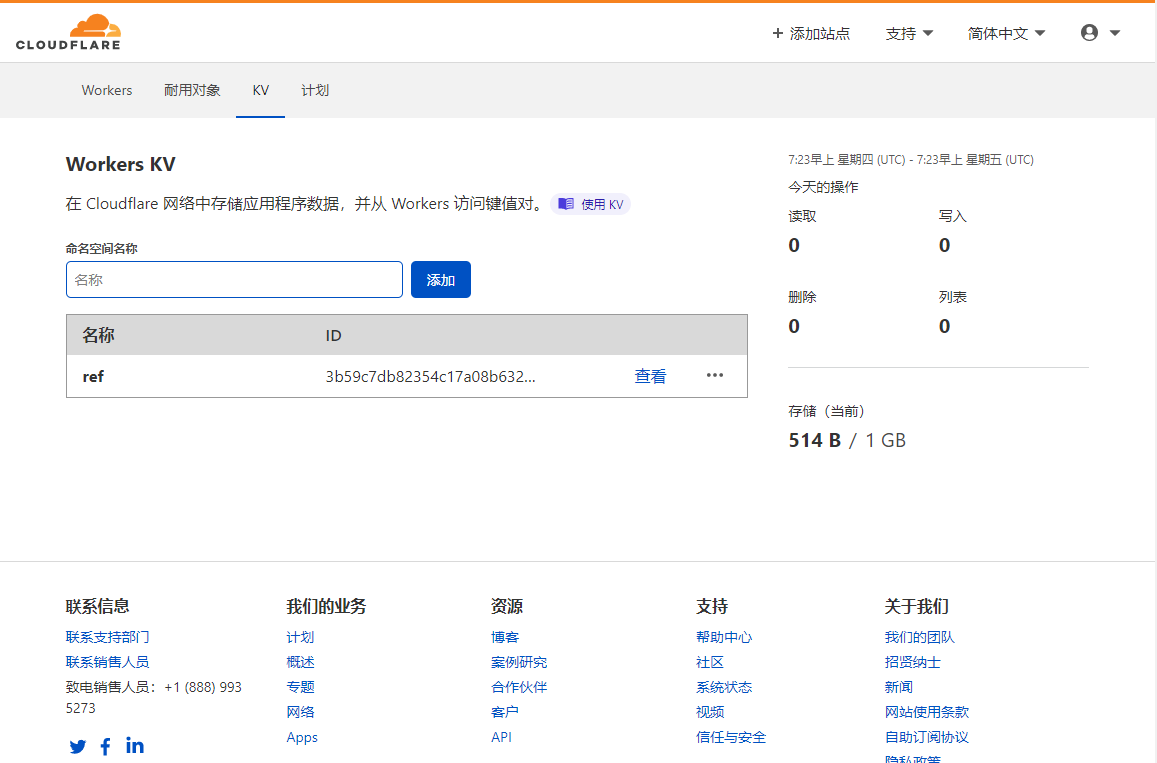Open the 合作伙伴 partners link
1157x763 pixels.
519,687
